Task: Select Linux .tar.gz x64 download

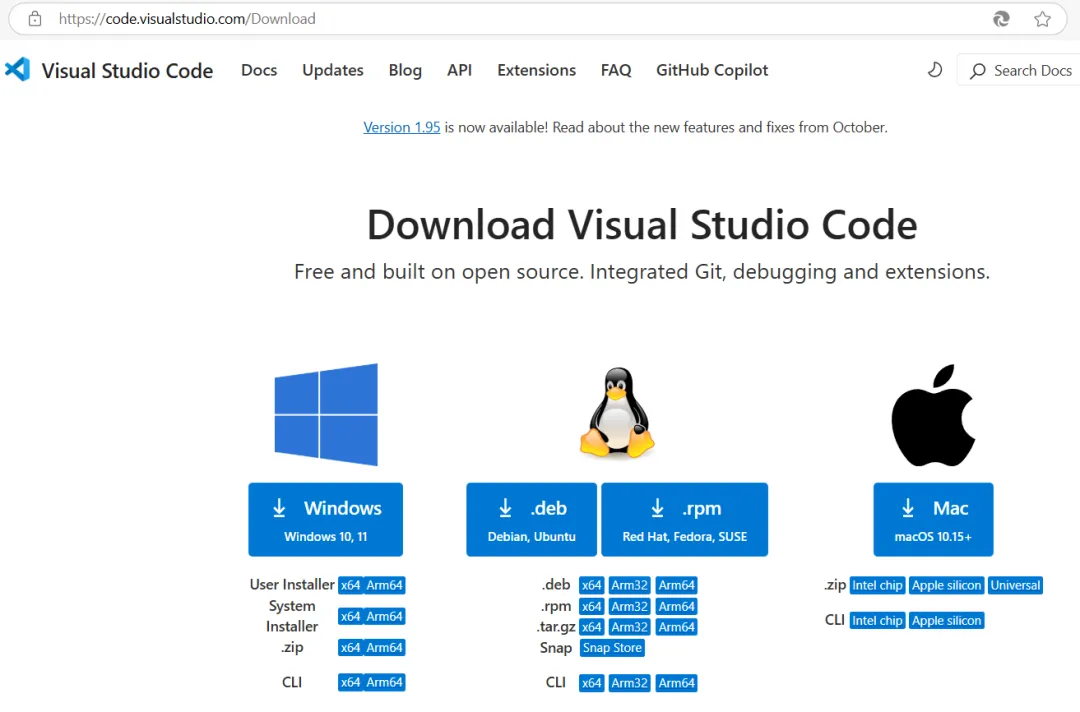Action: (592, 627)
